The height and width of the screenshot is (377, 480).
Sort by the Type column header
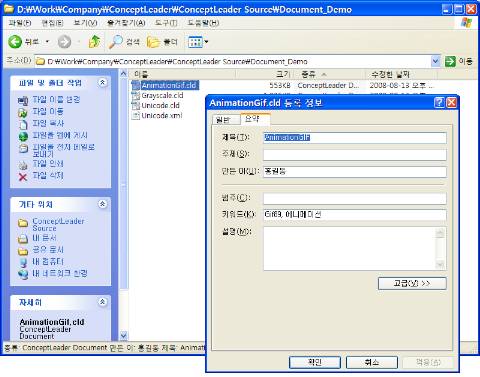pyautogui.click(x=329, y=74)
